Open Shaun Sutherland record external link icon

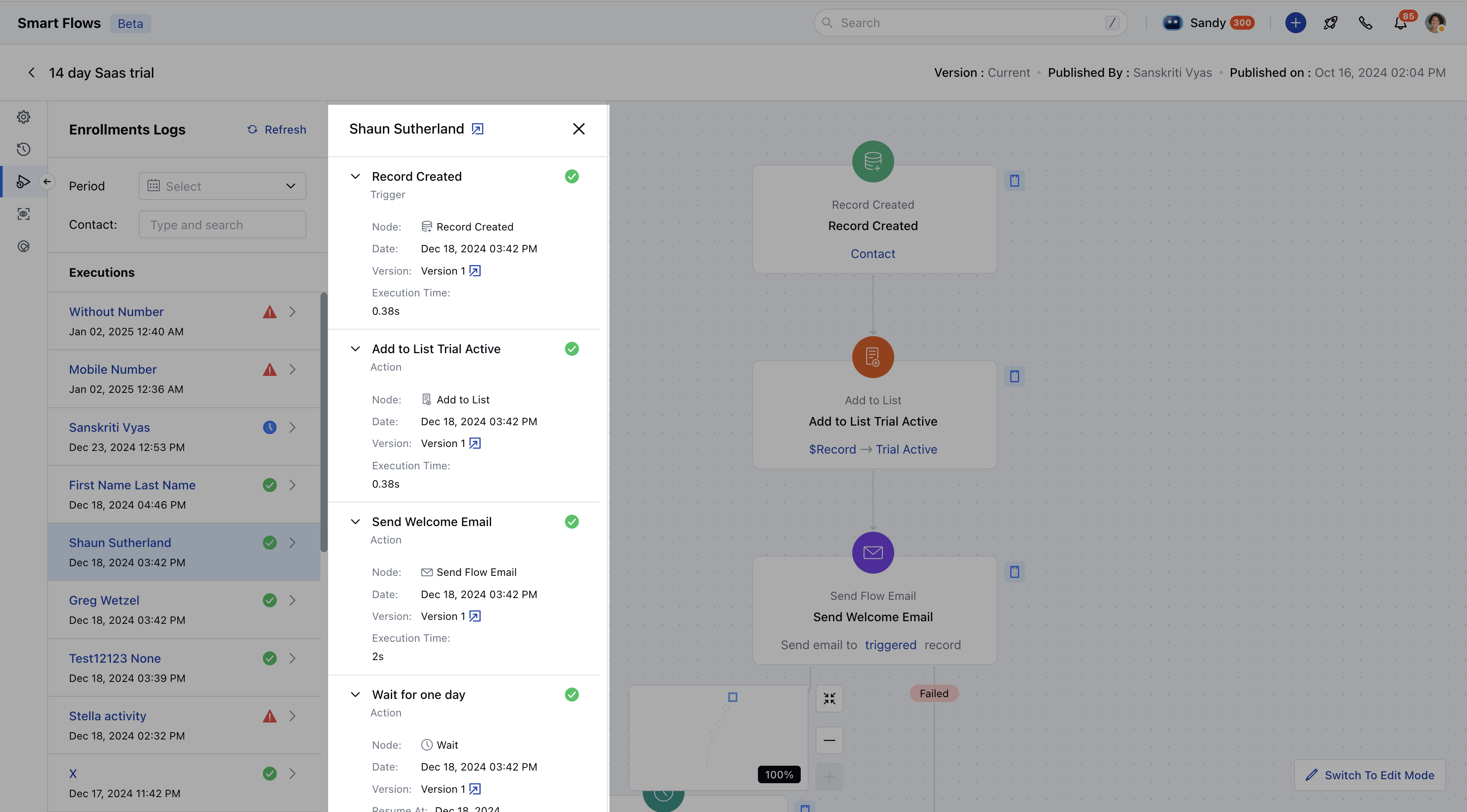click(x=477, y=129)
